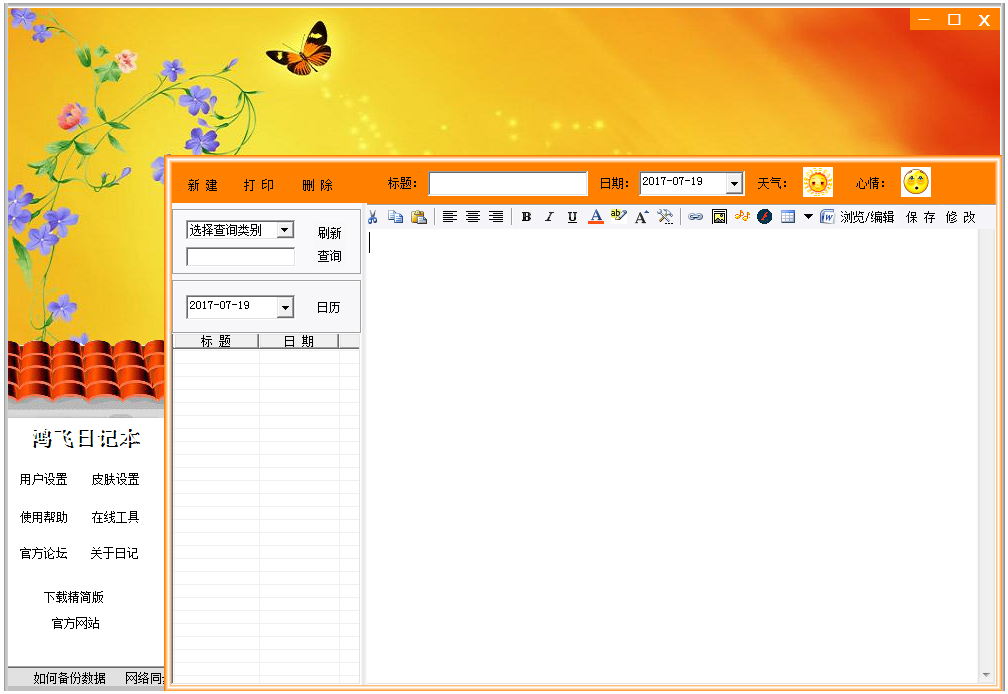Toggle italic formatting
1008x694 pixels.
point(549,216)
